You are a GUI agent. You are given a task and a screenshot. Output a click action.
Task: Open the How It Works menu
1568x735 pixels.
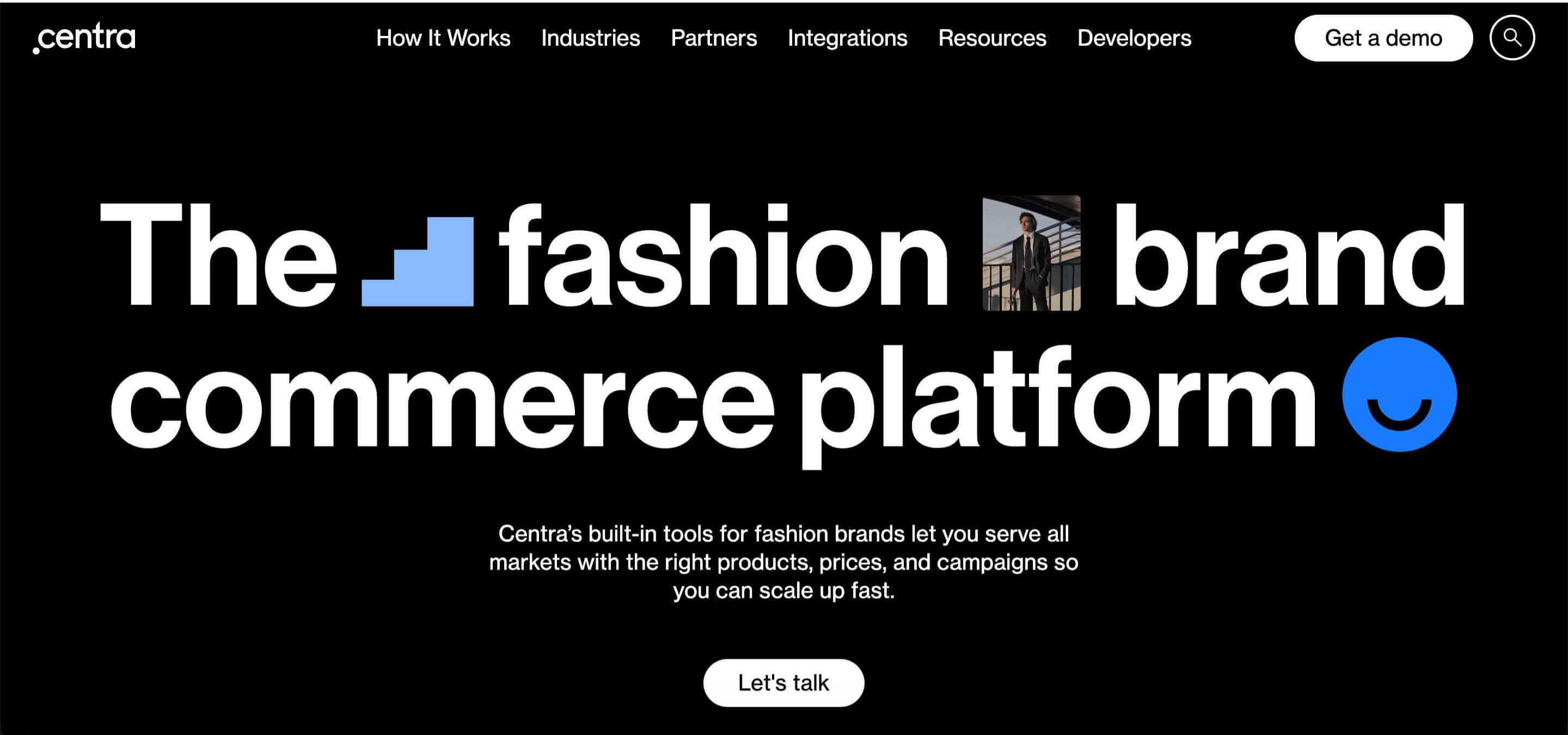(443, 38)
